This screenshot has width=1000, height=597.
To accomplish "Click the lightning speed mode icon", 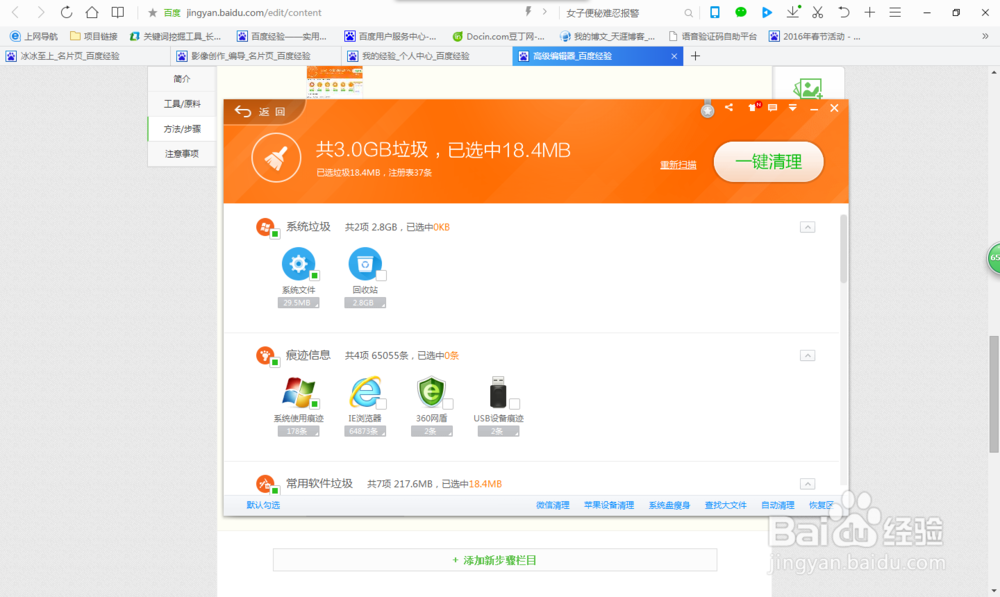I will [528, 11].
